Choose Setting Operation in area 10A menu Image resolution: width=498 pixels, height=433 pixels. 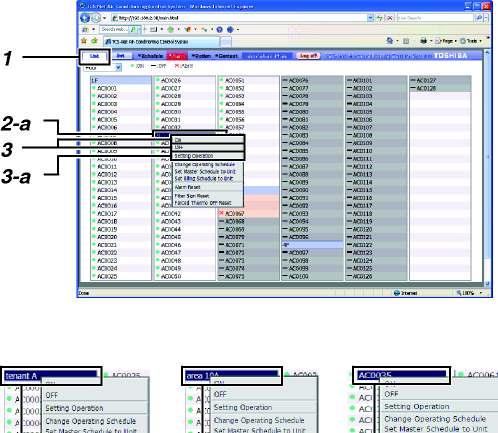coord(263,407)
